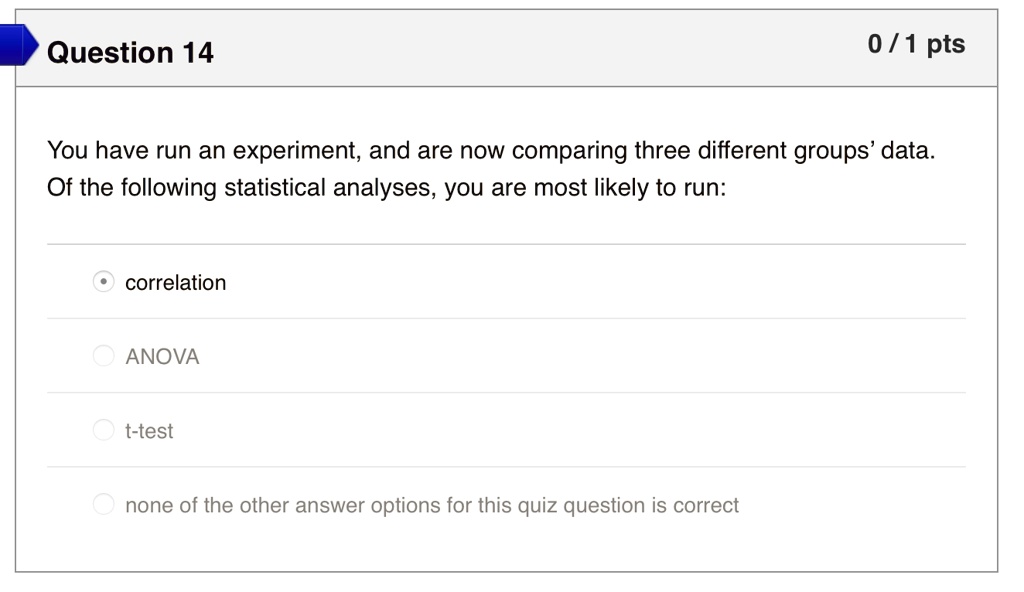Click the blank area below the last answer
1024x592 pixels.
click(500, 545)
